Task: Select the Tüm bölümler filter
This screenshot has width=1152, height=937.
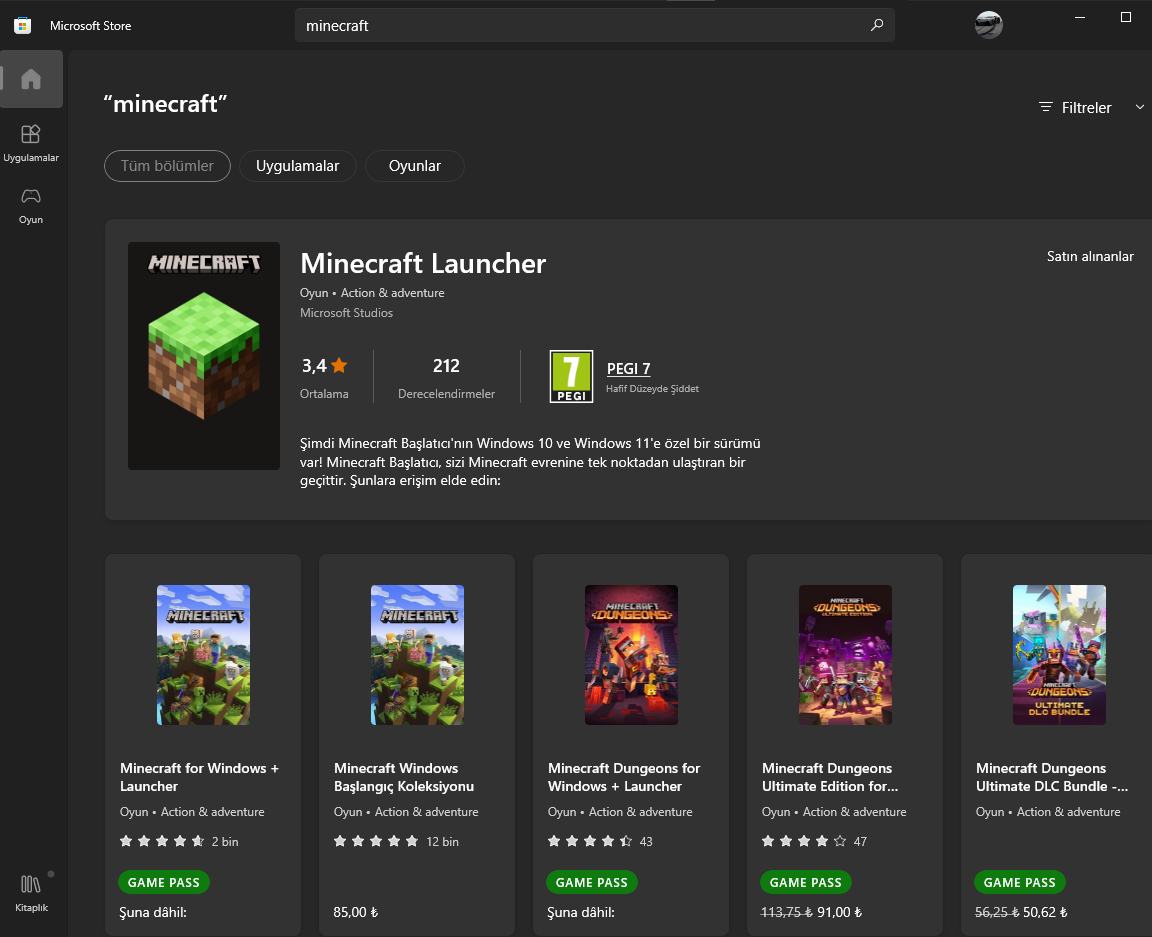Action: pyautogui.click(x=167, y=166)
